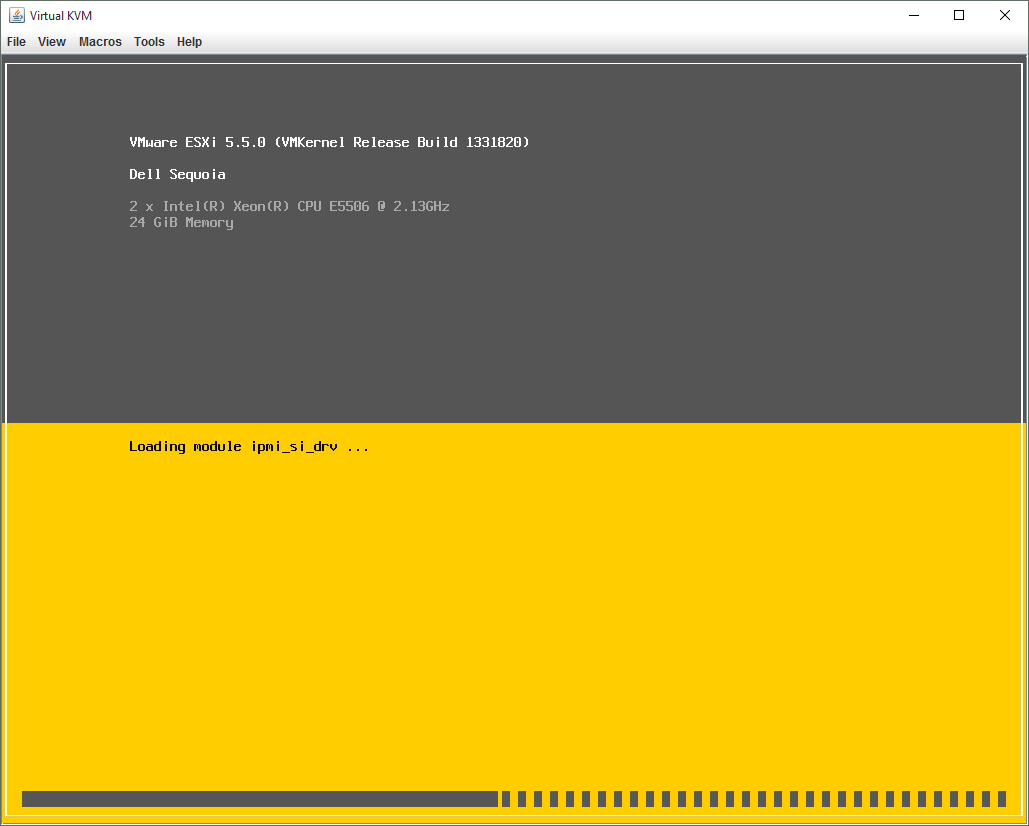Open the Help menu

point(189,42)
